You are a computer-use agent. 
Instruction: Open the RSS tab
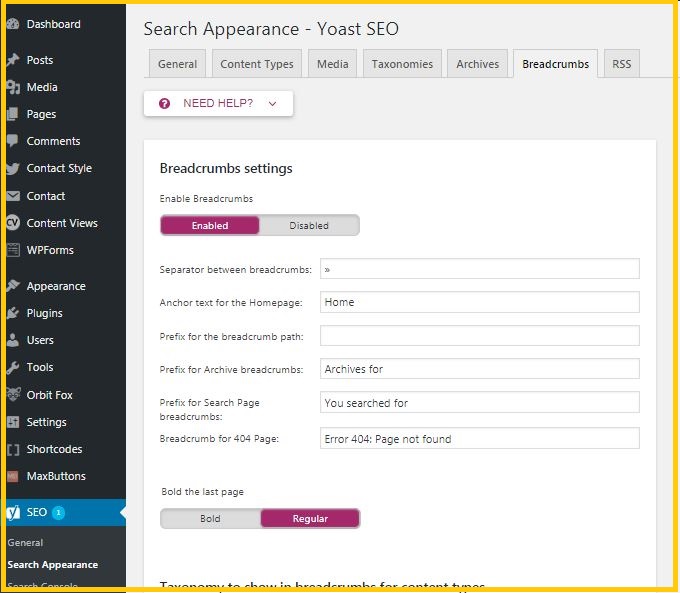621,64
